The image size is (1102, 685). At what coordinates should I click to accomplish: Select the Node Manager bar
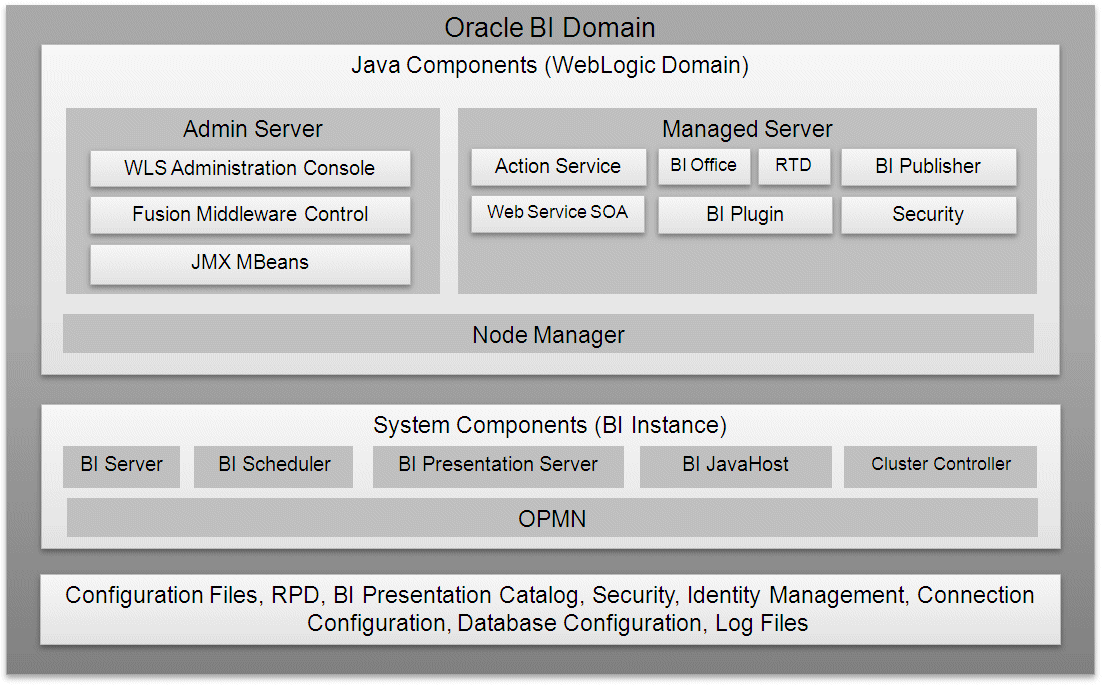[548, 334]
